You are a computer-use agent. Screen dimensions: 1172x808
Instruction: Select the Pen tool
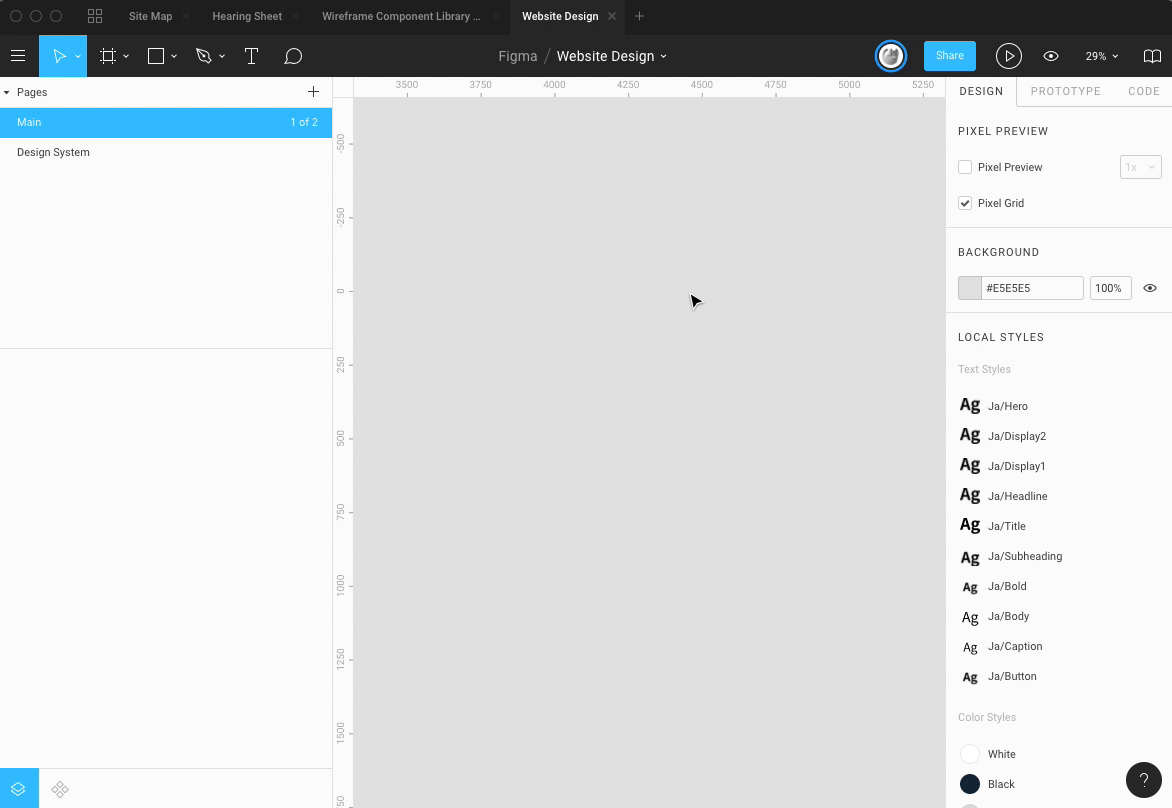(203, 56)
